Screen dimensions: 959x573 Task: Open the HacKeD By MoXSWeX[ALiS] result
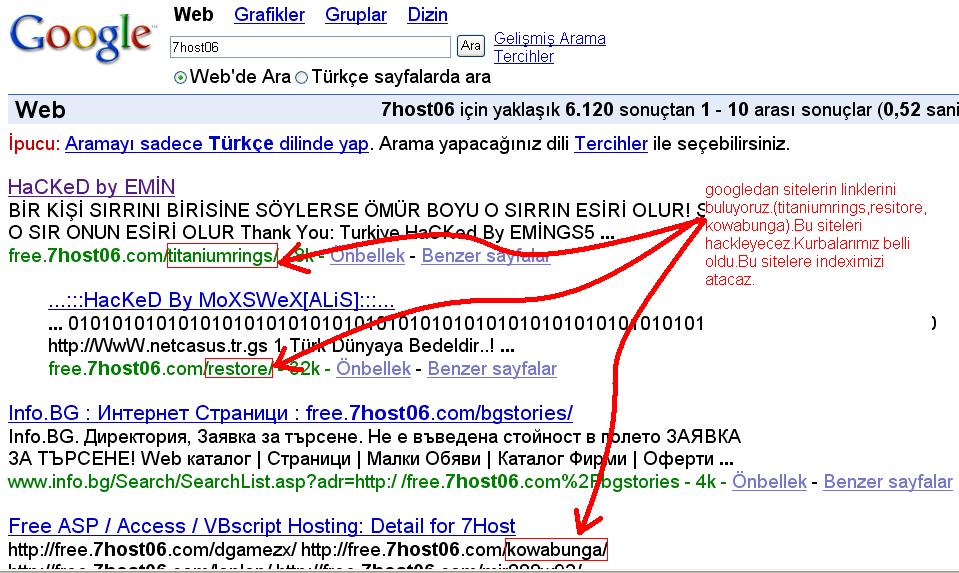[221, 300]
